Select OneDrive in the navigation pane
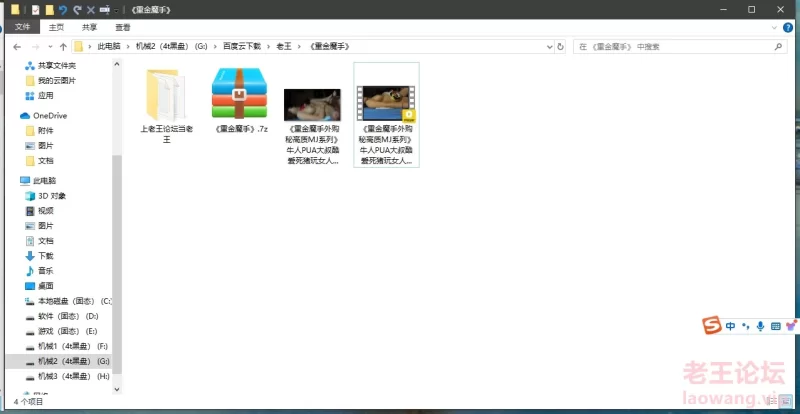Screen dimensions: 800x414 coord(43,115)
